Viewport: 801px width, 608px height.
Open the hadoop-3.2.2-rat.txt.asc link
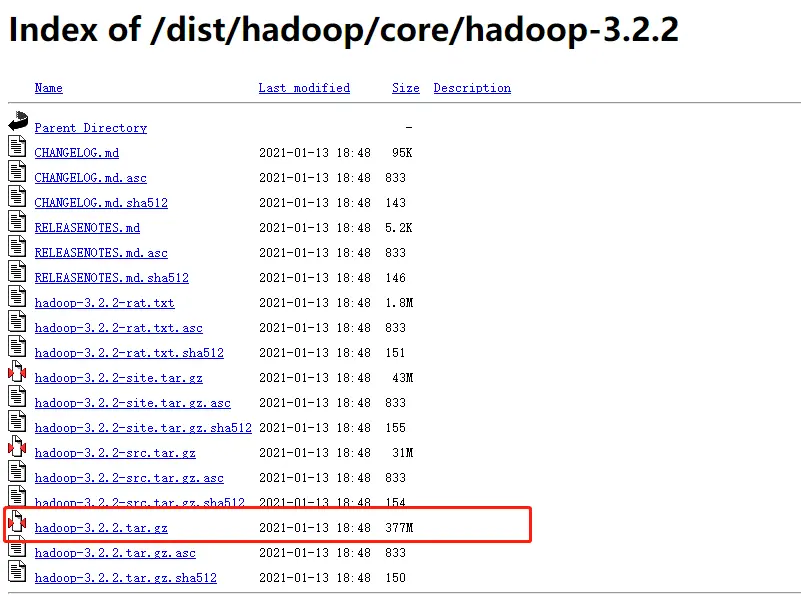point(118,328)
